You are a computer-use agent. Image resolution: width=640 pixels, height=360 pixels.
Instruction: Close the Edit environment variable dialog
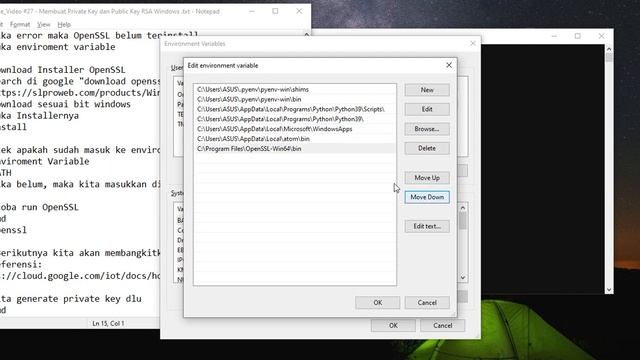[449, 65]
